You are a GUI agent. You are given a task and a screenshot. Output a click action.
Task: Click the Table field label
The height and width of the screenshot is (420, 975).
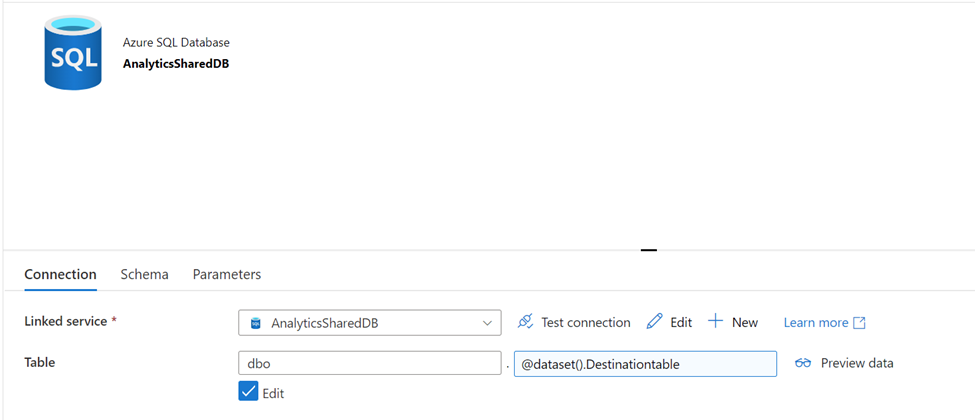point(40,362)
